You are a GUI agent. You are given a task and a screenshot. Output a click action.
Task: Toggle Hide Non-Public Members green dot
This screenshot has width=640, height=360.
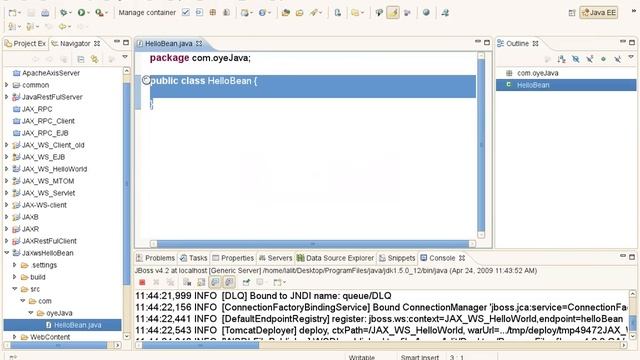click(603, 59)
